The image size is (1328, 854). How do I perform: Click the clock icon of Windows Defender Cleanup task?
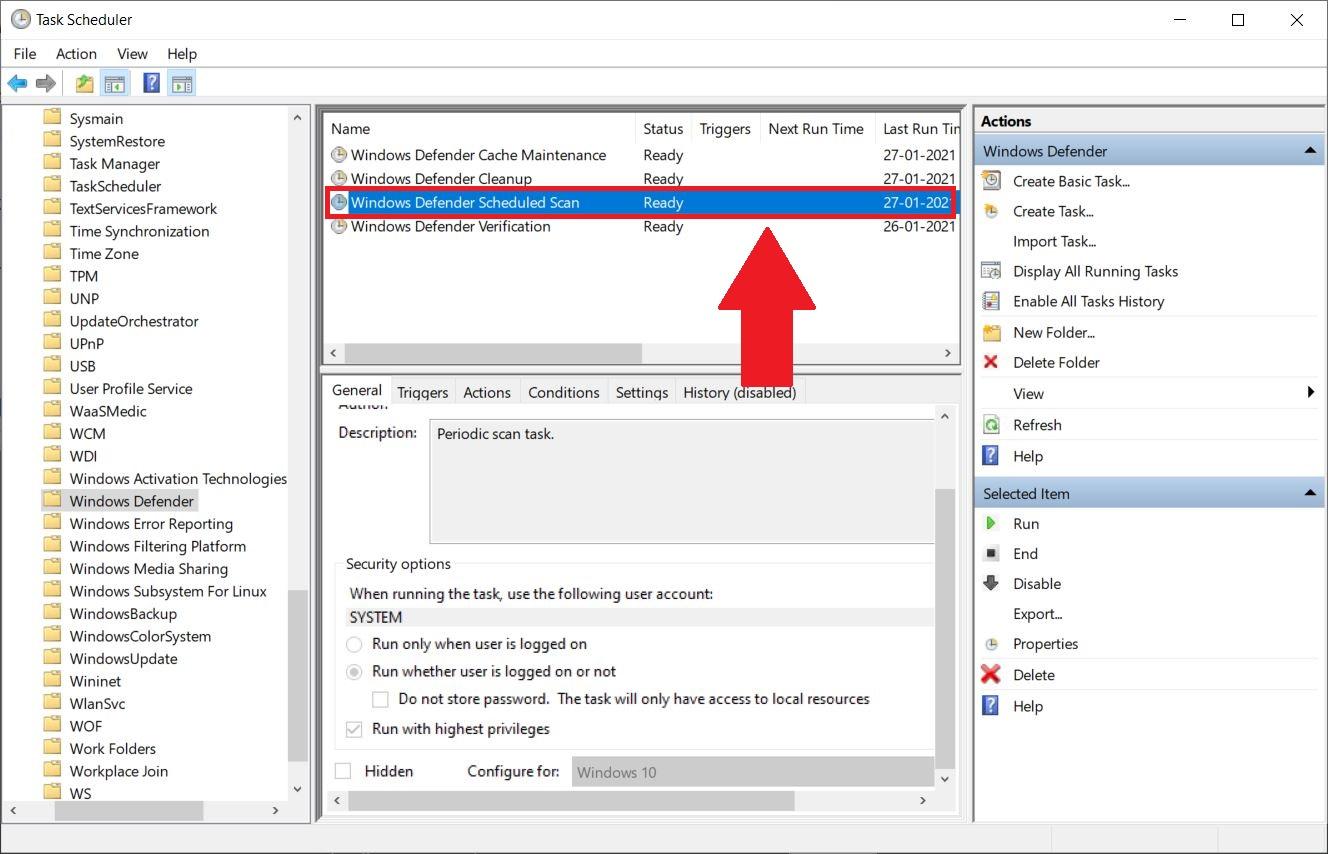pos(339,178)
